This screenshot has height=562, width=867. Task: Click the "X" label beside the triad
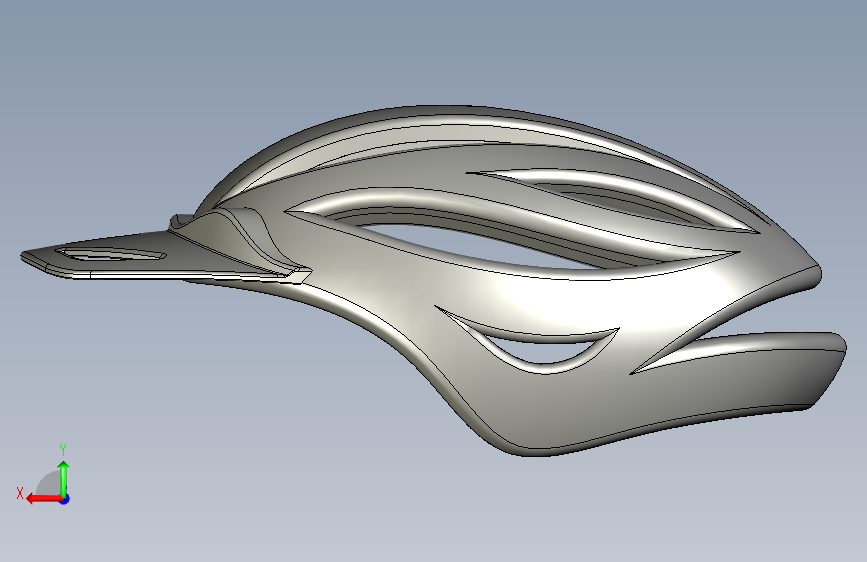coord(20,493)
